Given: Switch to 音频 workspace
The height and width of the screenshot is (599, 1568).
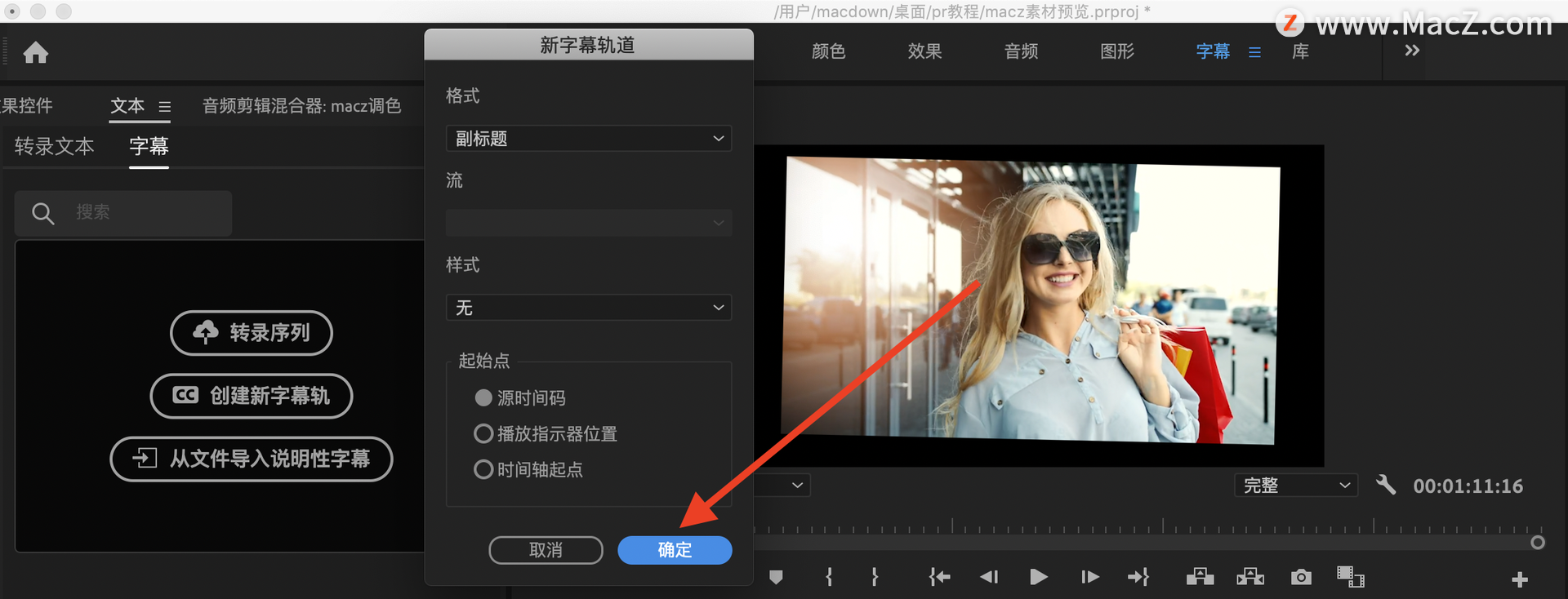Looking at the screenshot, I should (1021, 51).
